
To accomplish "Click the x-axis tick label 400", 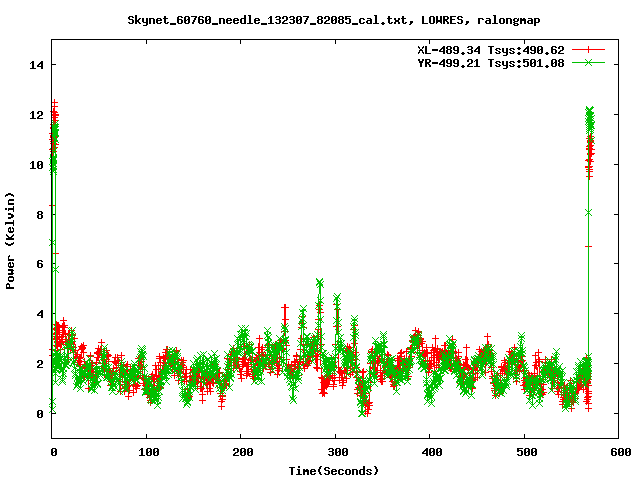I will pos(432,452).
